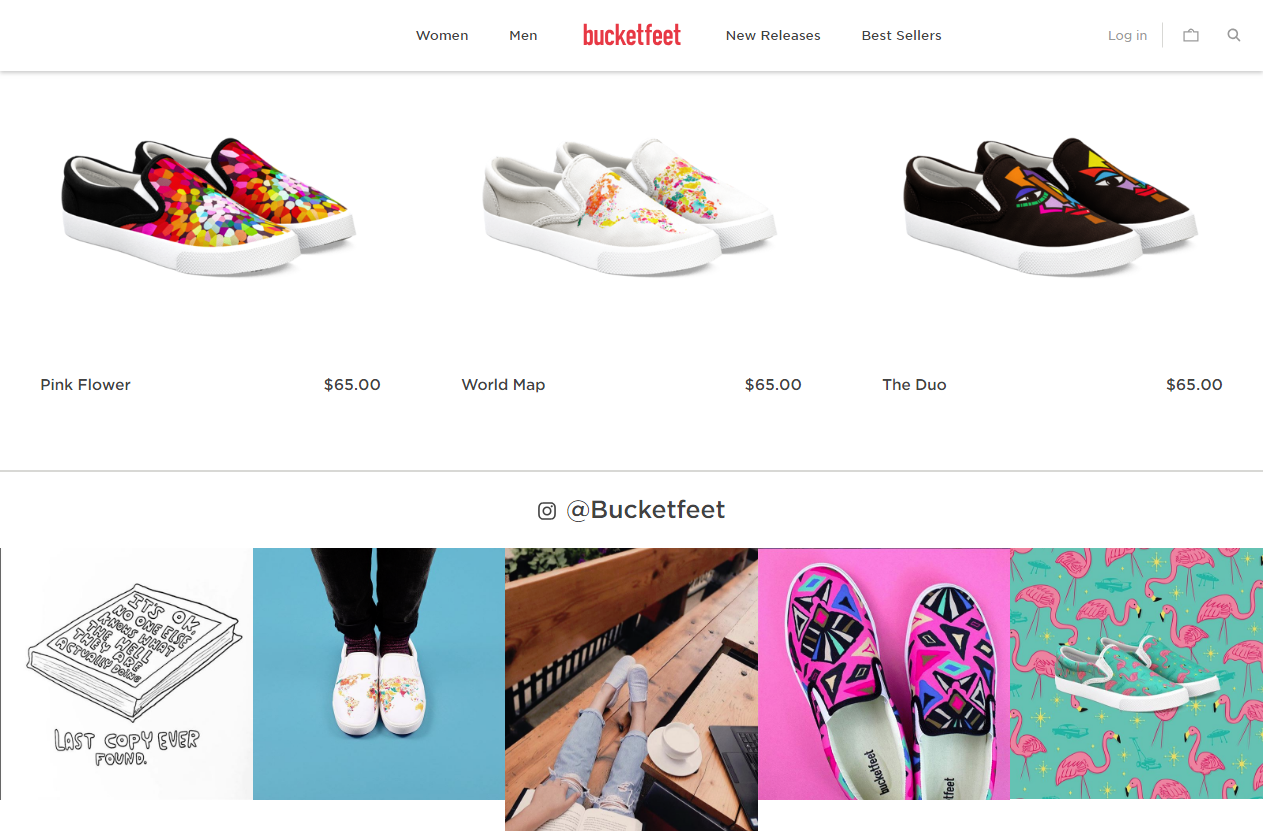Screen dimensions: 1263x831
Task: Go to bucketfeet home logo
Action: point(632,35)
